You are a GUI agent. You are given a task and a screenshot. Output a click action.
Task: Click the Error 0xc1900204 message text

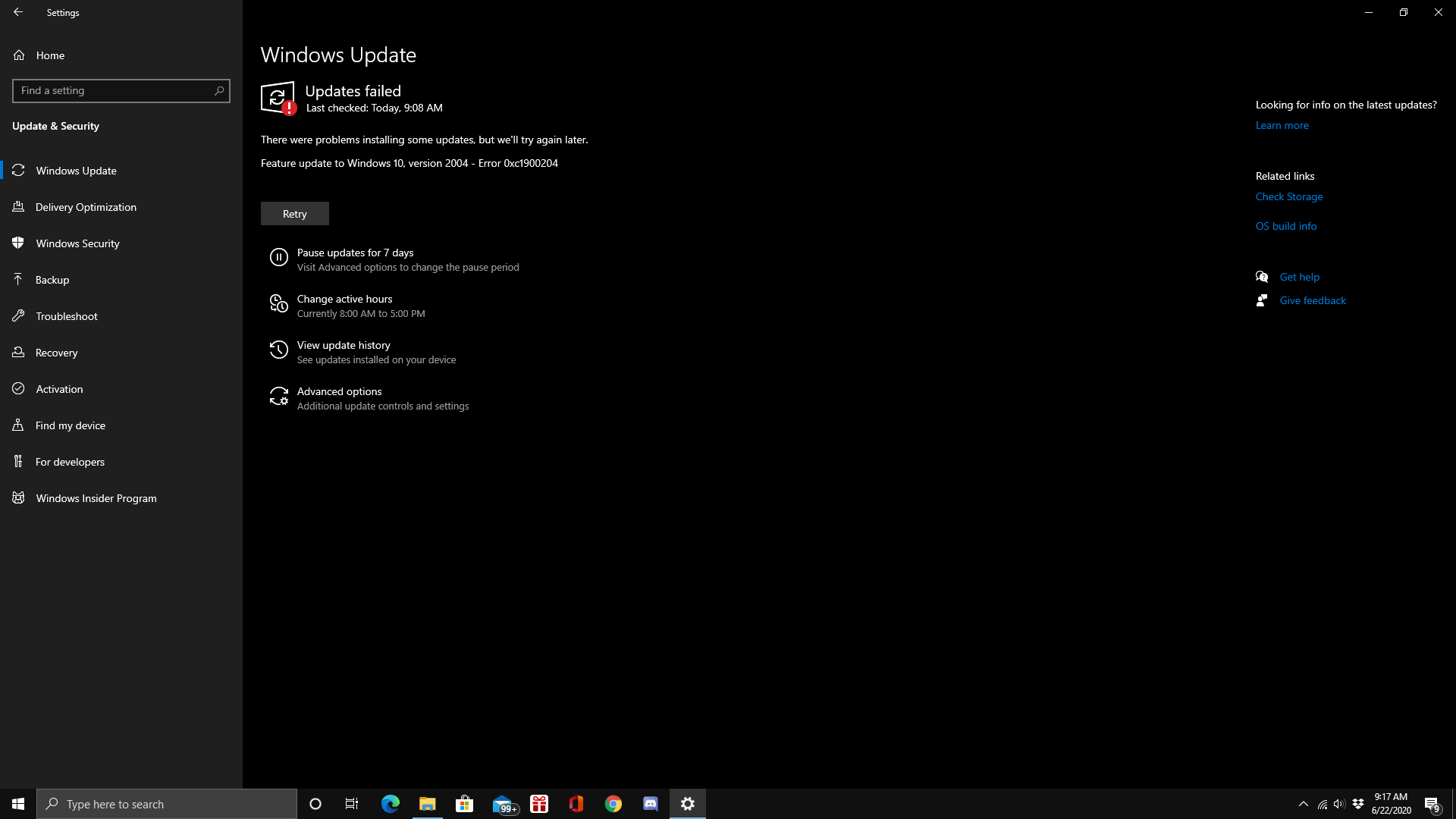click(518, 163)
